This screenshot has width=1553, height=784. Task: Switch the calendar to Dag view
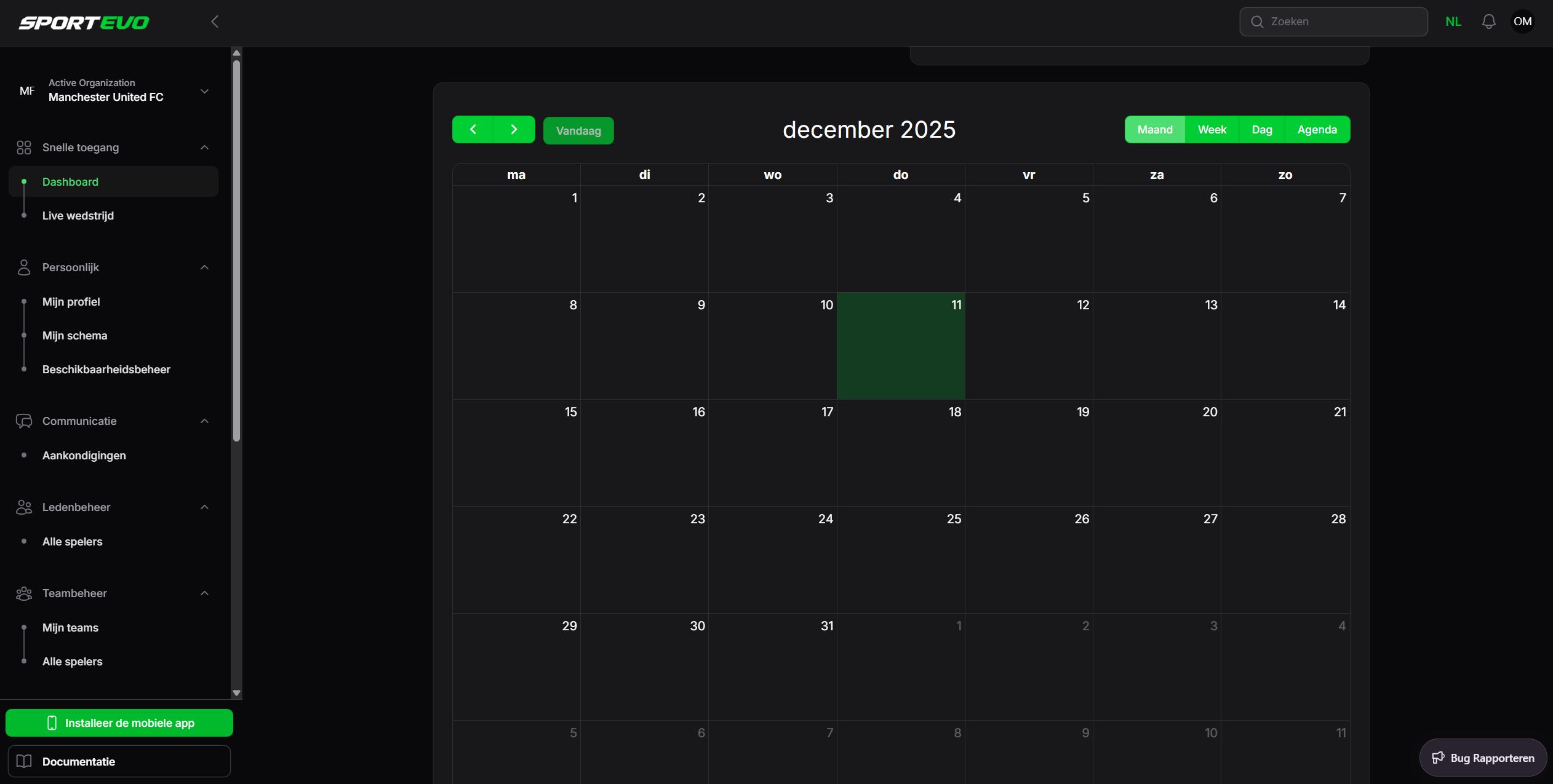coord(1261,129)
